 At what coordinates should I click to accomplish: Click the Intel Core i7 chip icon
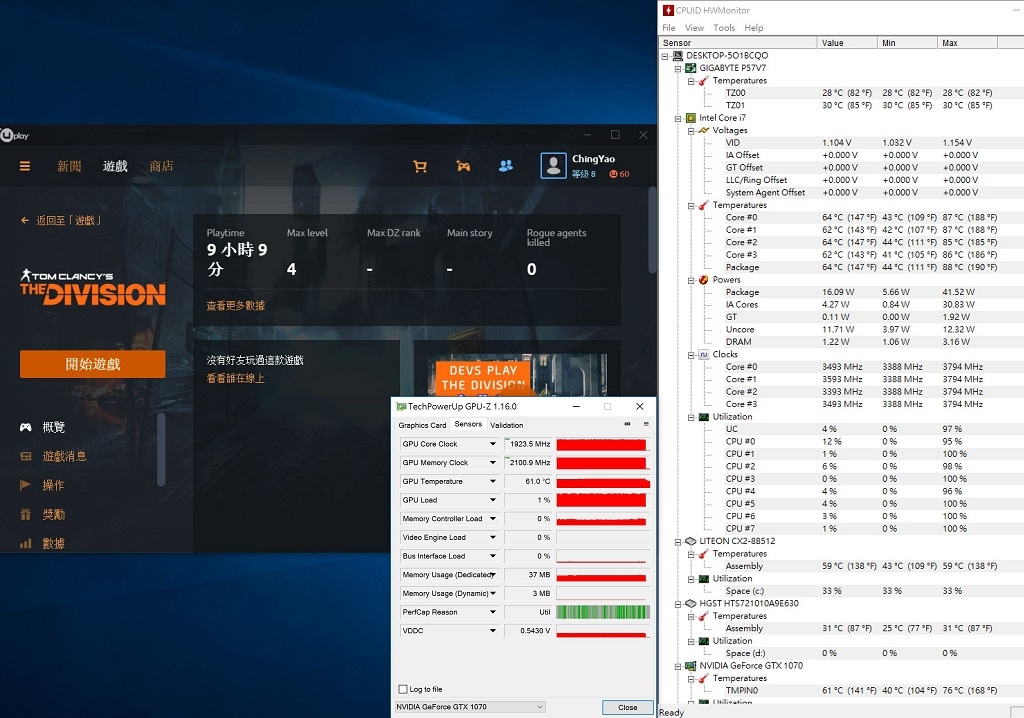click(x=691, y=118)
